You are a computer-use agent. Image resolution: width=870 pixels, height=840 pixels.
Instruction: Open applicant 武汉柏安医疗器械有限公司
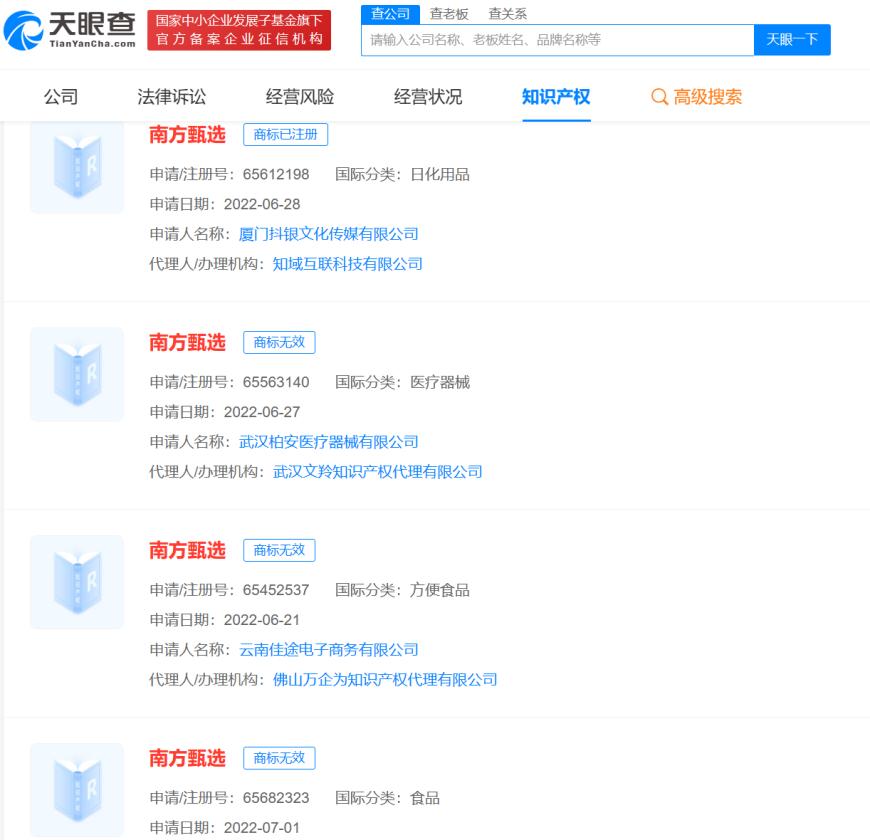(x=328, y=442)
